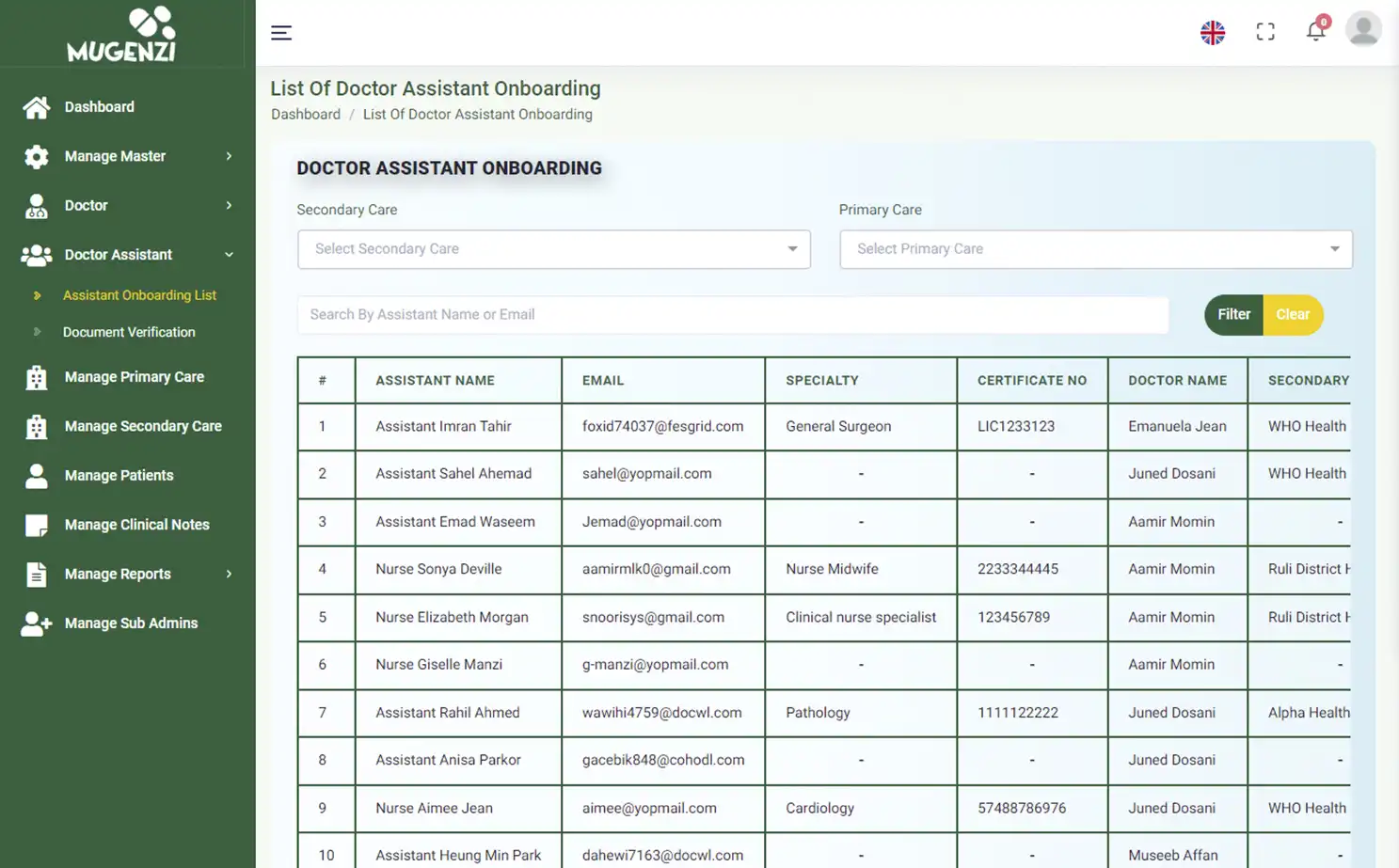Open the user profile avatar
Image resolution: width=1399 pixels, height=868 pixels.
coord(1363,28)
